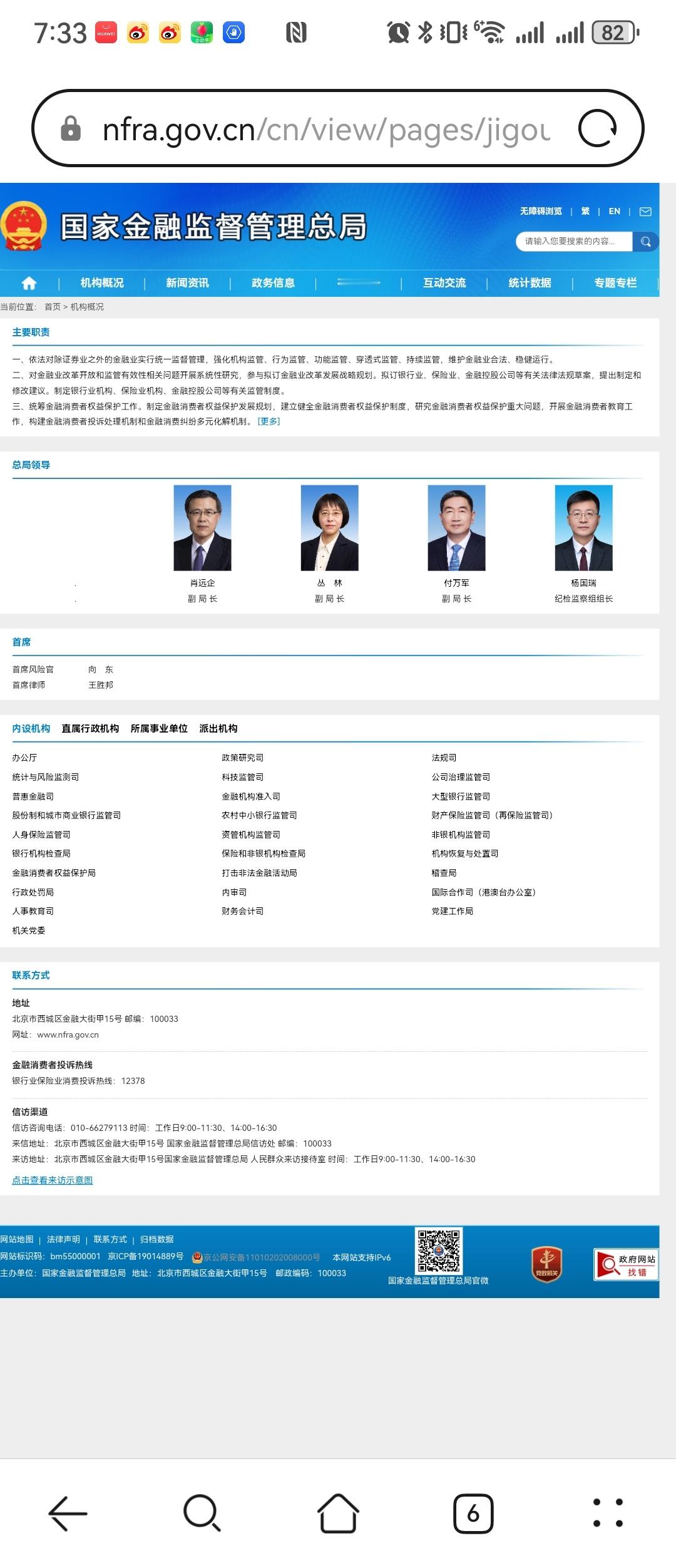Click the 政府网站找错 badge
676x1568 pixels.
click(x=626, y=1264)
